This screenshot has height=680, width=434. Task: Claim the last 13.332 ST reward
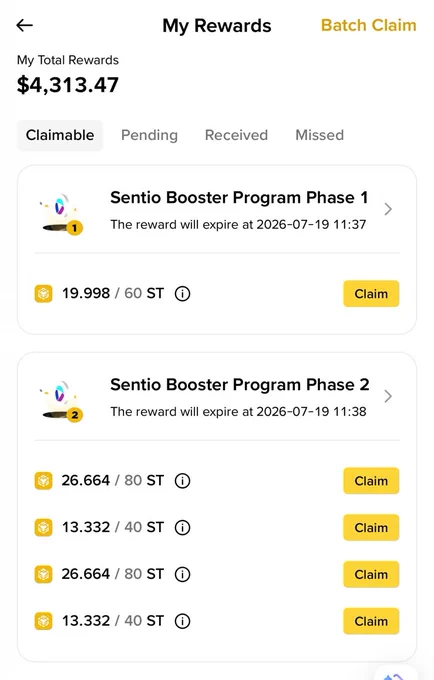[x=371, y=621]
